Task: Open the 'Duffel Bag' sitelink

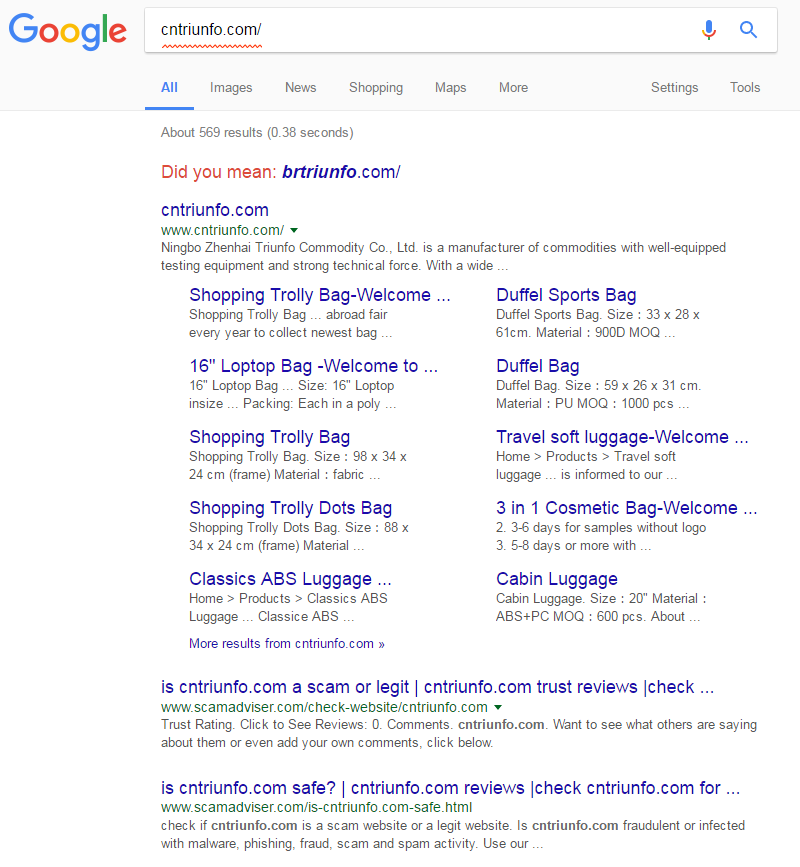Action: (537, 366)
